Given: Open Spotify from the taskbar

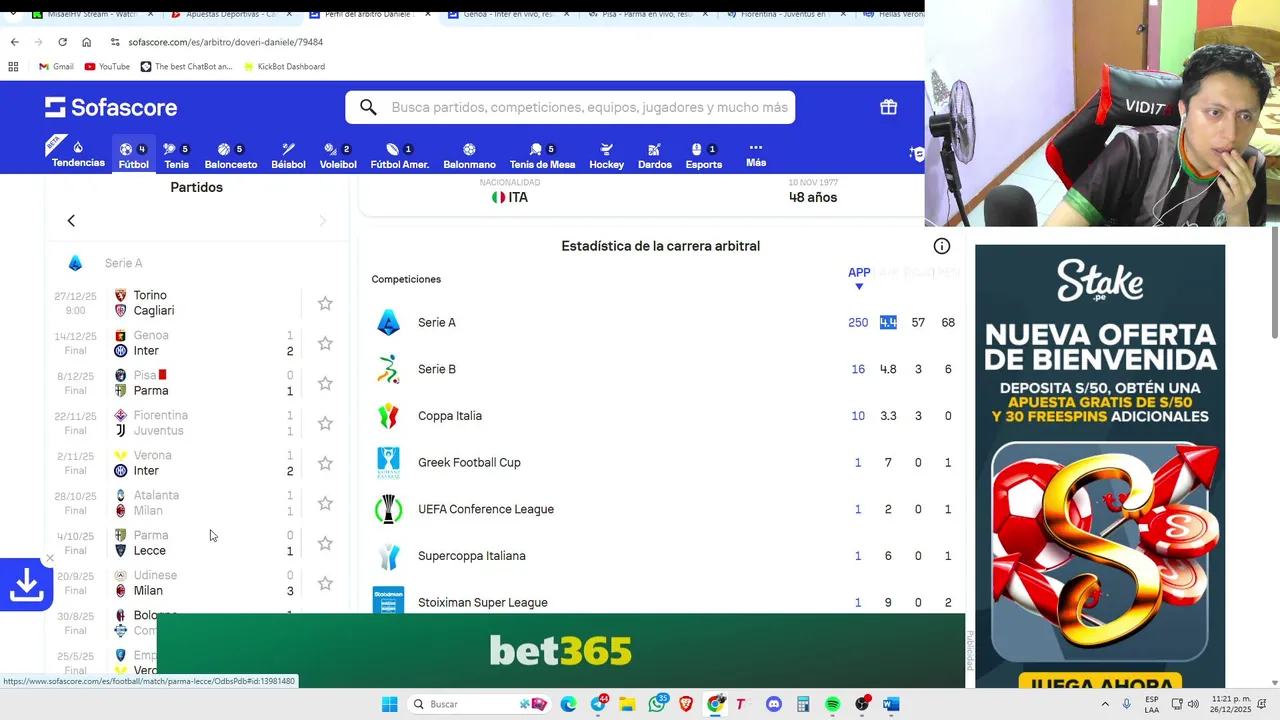Looking at the screenshot, I should click(x=832, y=704).
